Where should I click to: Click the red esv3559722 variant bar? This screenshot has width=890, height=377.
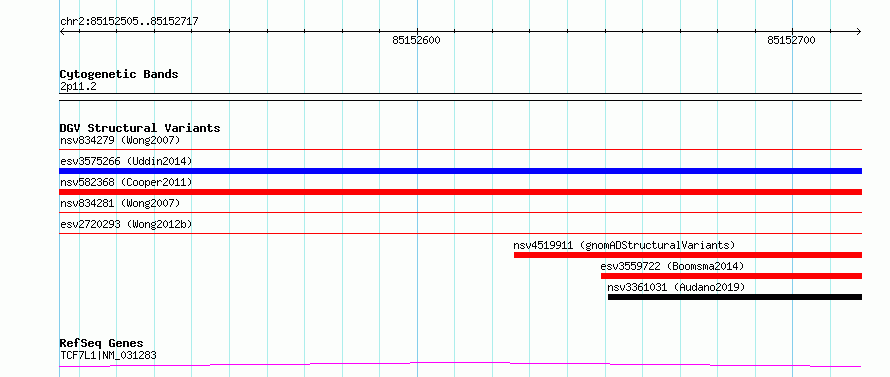[732, 276]
